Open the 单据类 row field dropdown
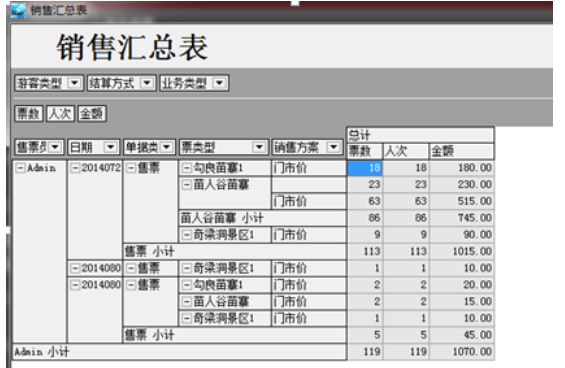565x368 pixels. [166, 147]
